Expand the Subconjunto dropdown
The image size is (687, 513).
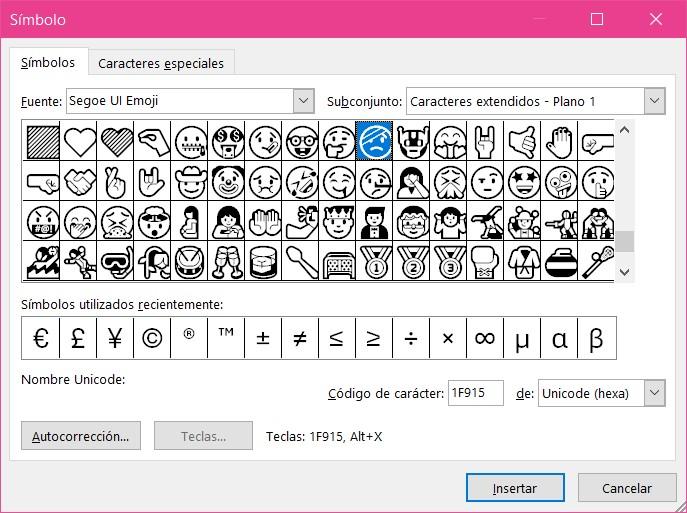tap(654, 100)
